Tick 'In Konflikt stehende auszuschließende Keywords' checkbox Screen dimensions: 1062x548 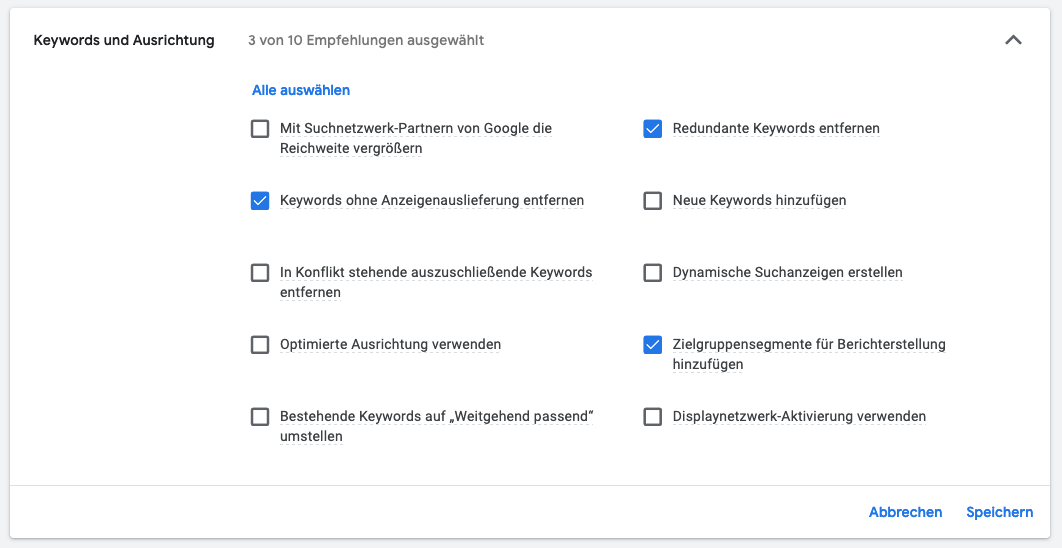point(260,273)
